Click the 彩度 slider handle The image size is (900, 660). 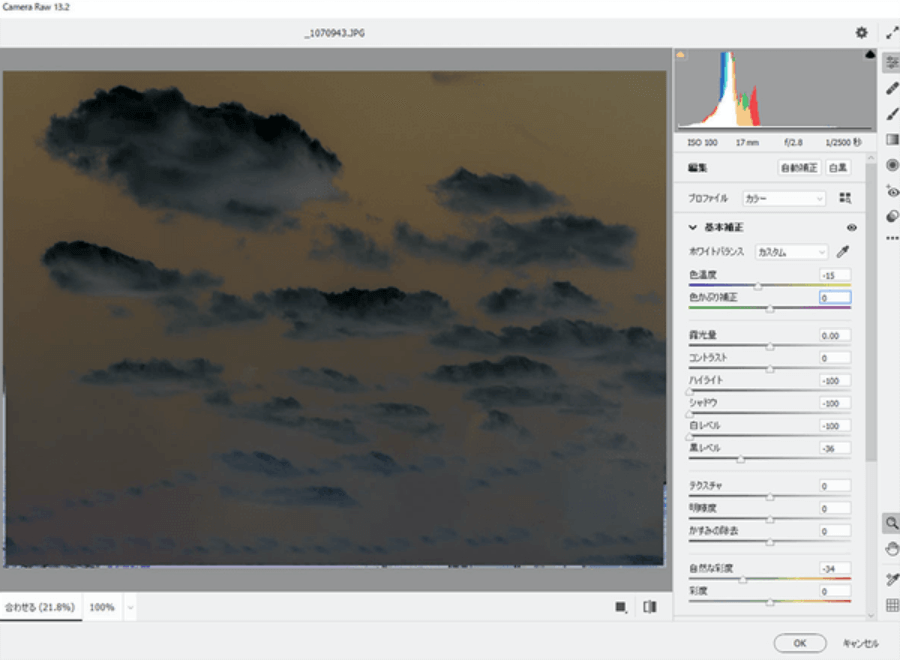click(x=770, y=602)
